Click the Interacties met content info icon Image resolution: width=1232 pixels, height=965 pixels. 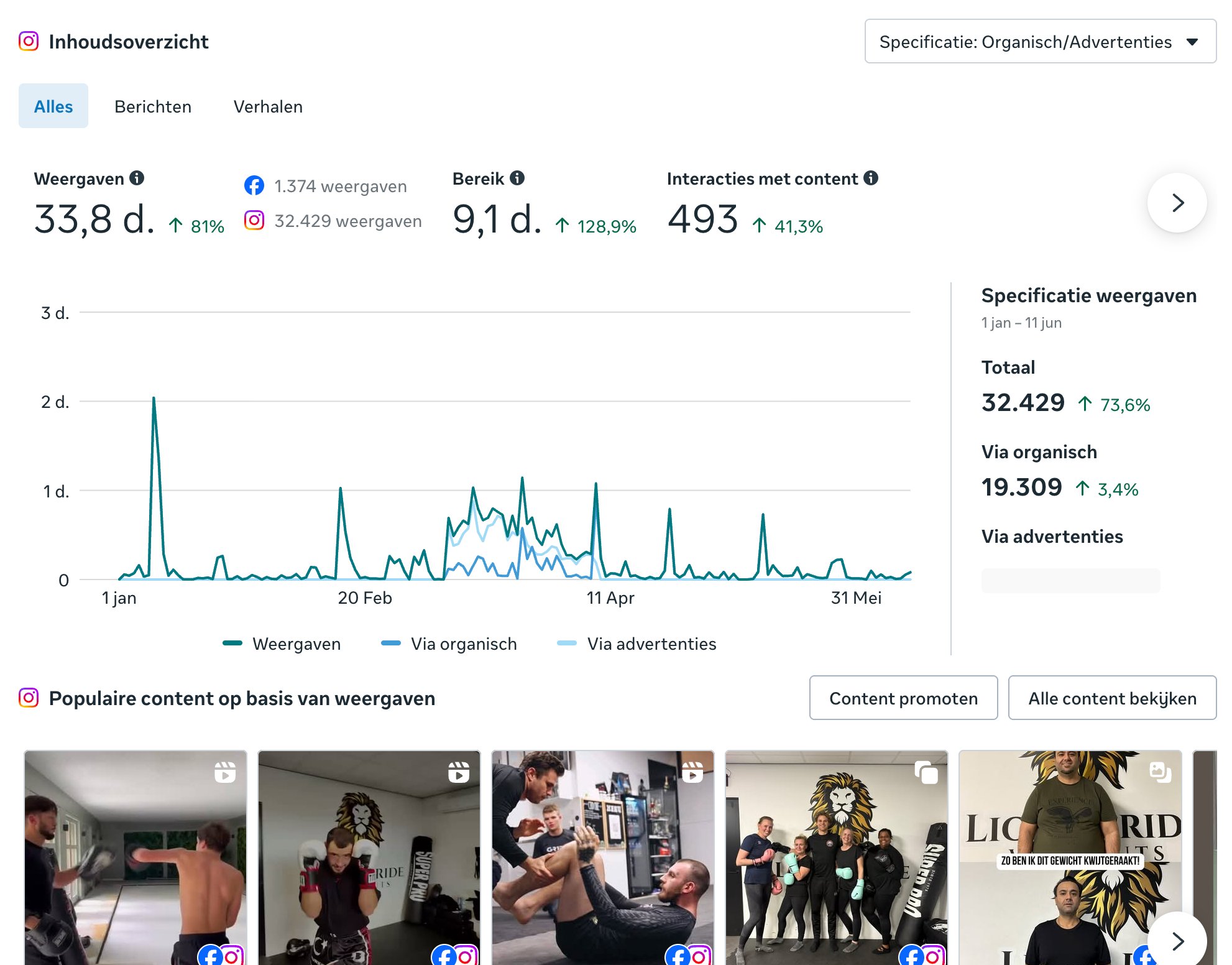871,178
